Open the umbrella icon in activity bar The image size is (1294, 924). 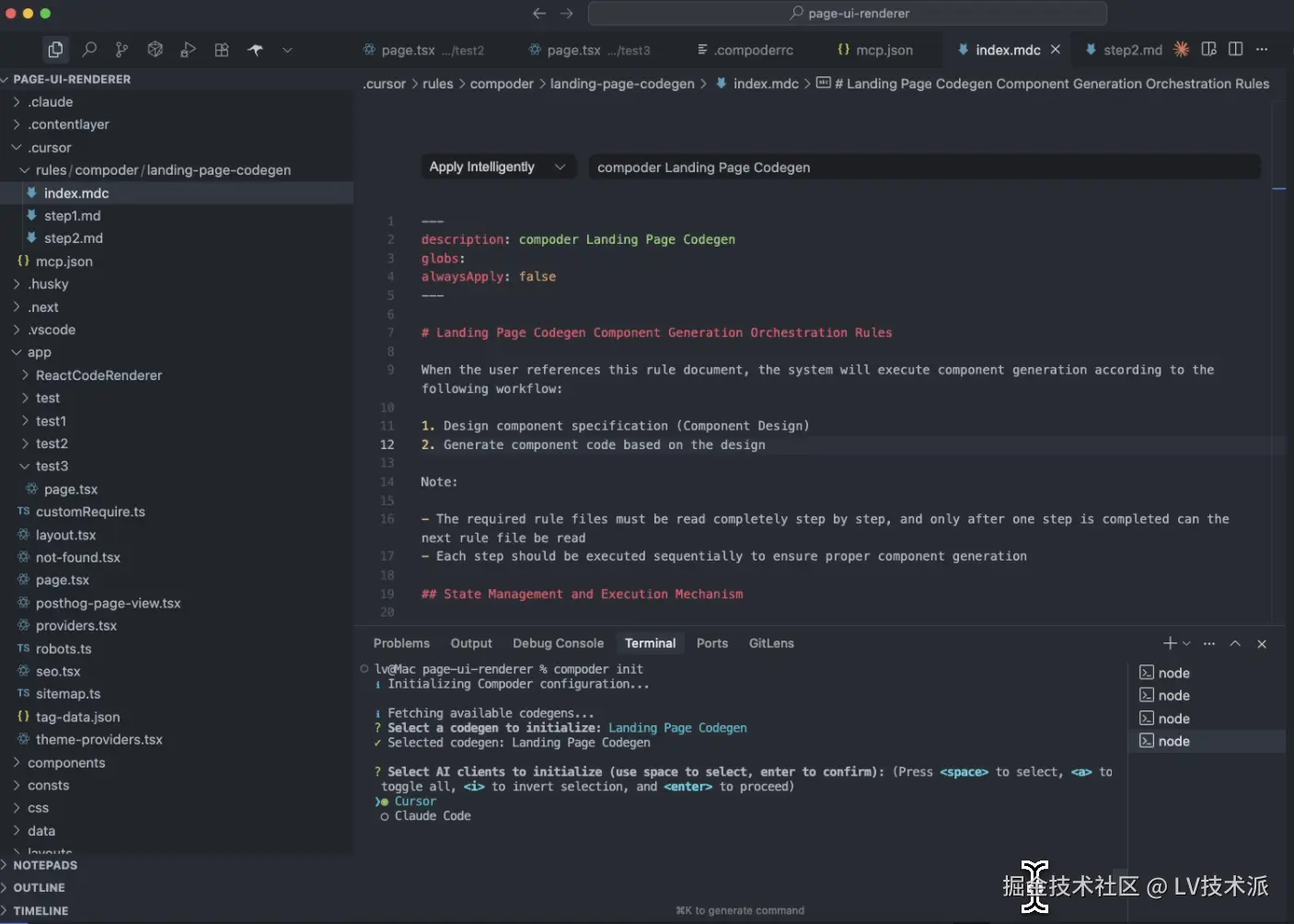(255, 50)
